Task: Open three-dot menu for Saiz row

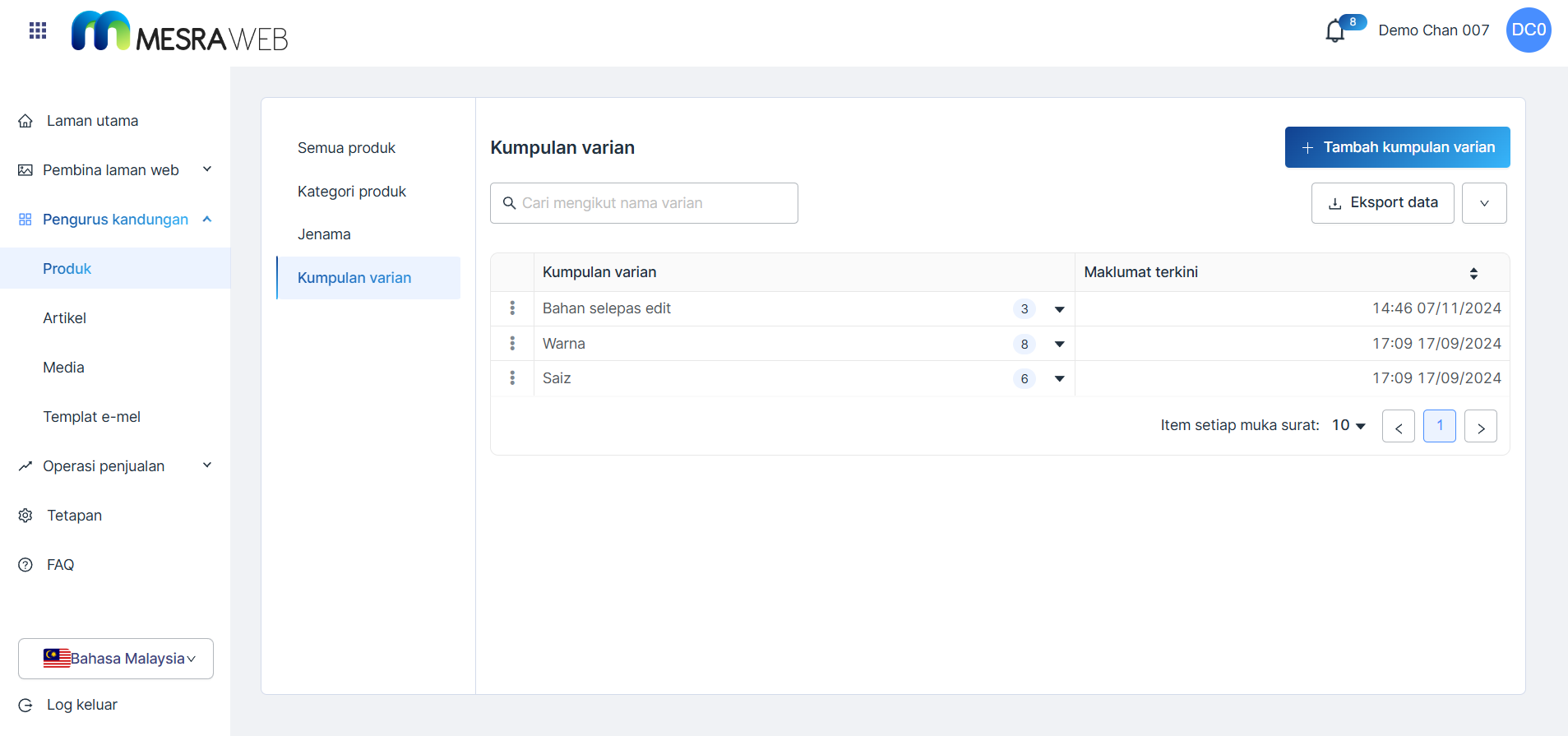Action: pyautogui.click(x=512, y=378)
